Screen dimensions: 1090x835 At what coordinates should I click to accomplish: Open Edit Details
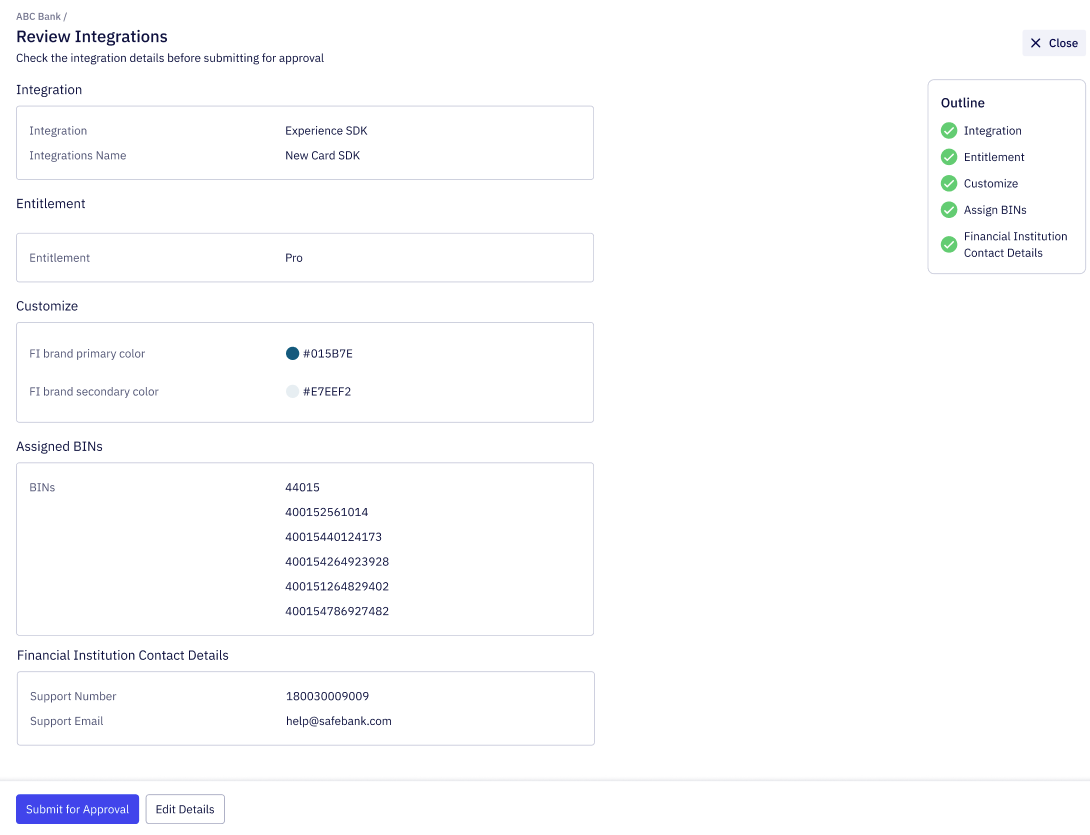tap(185, 809)
